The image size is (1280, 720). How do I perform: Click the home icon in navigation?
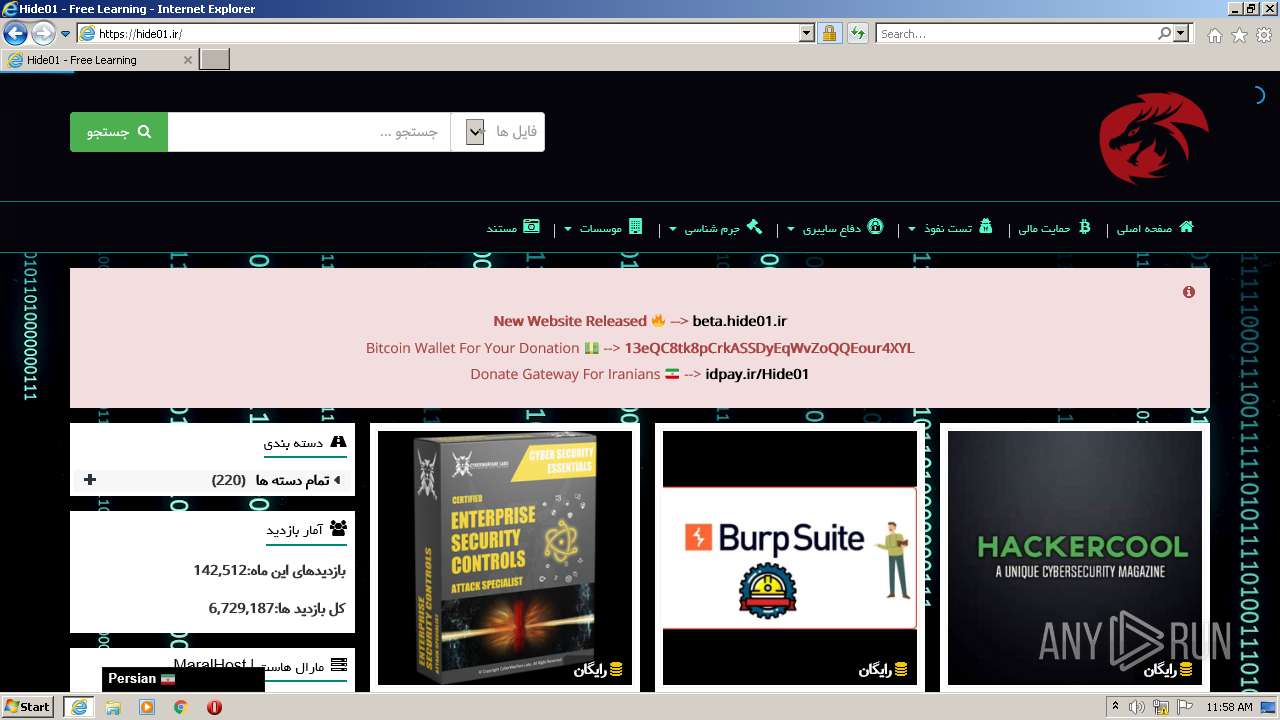coord(1186,227)
